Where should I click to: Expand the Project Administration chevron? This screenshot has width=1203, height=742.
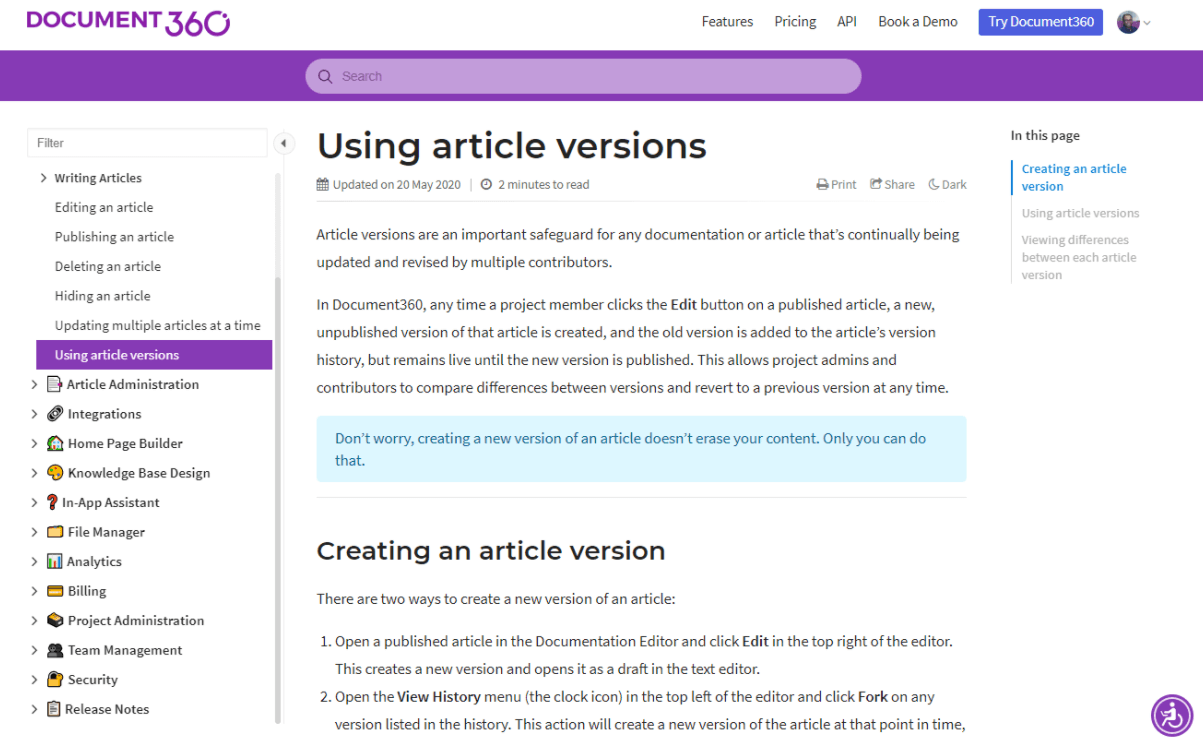pyautogui.click(x=34, y=620)
